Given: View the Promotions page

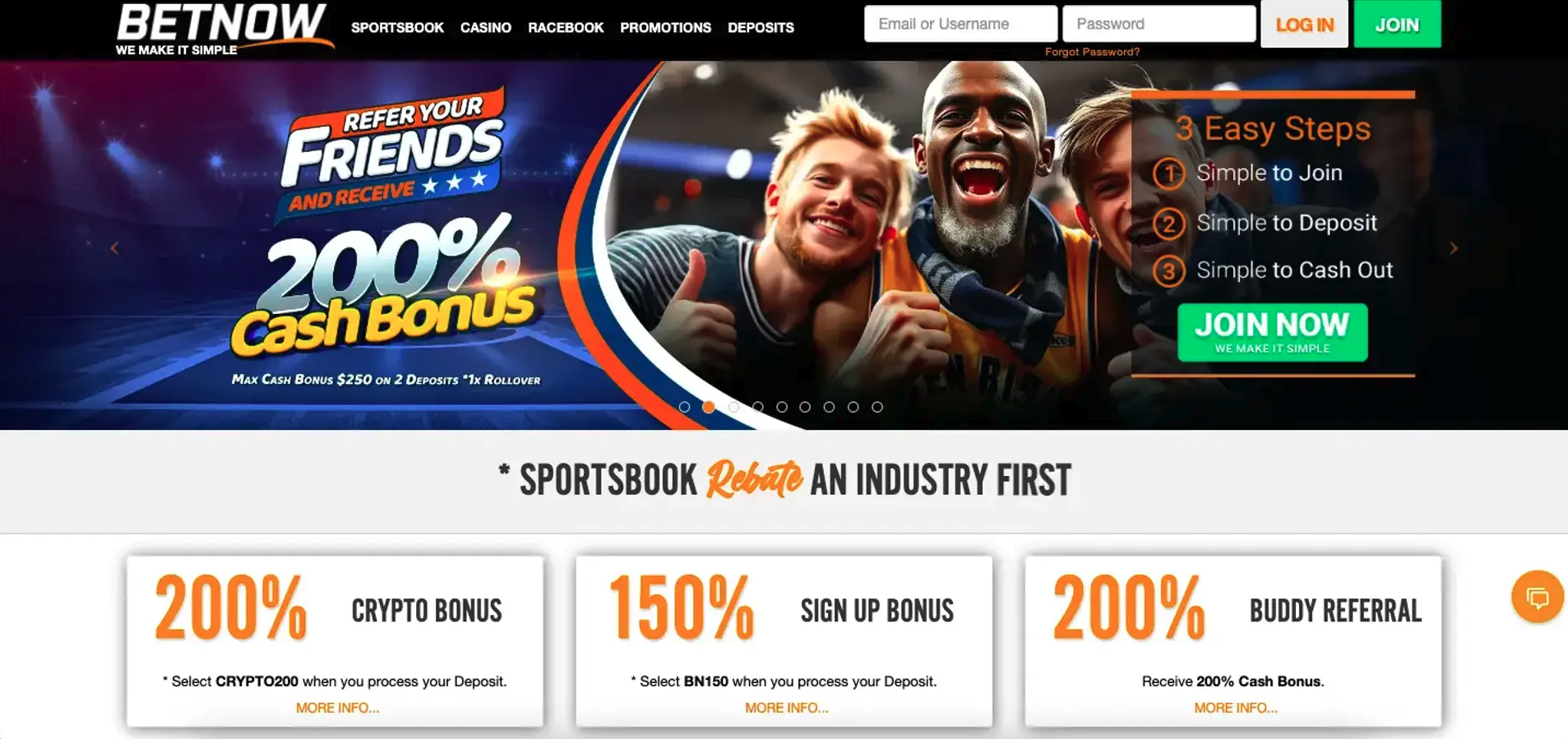Looking at the screenshot, I should point(665,27).
